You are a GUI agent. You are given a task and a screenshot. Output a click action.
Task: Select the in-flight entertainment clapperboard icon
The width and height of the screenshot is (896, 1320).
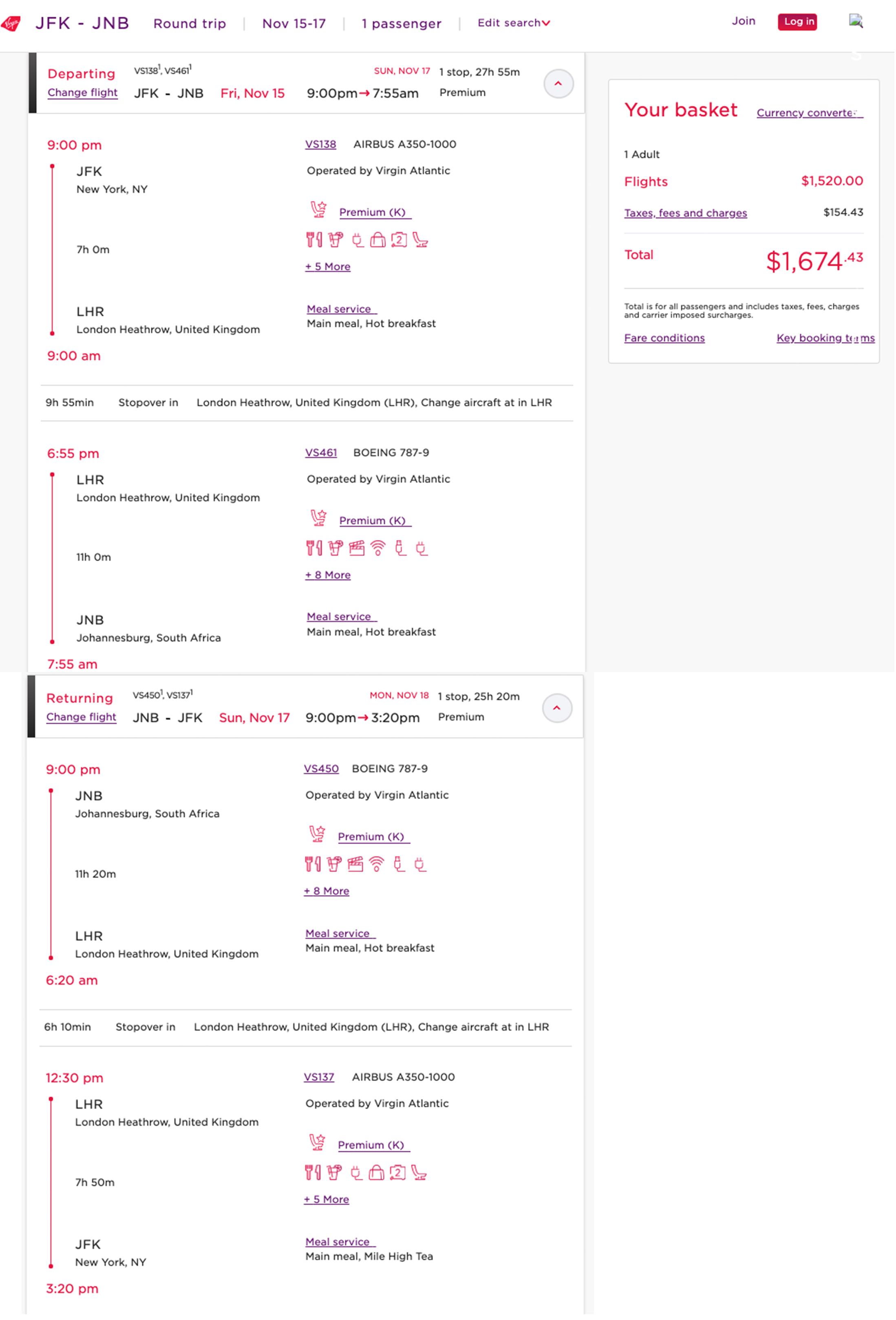pyautogui.click(x=358, y=548)
